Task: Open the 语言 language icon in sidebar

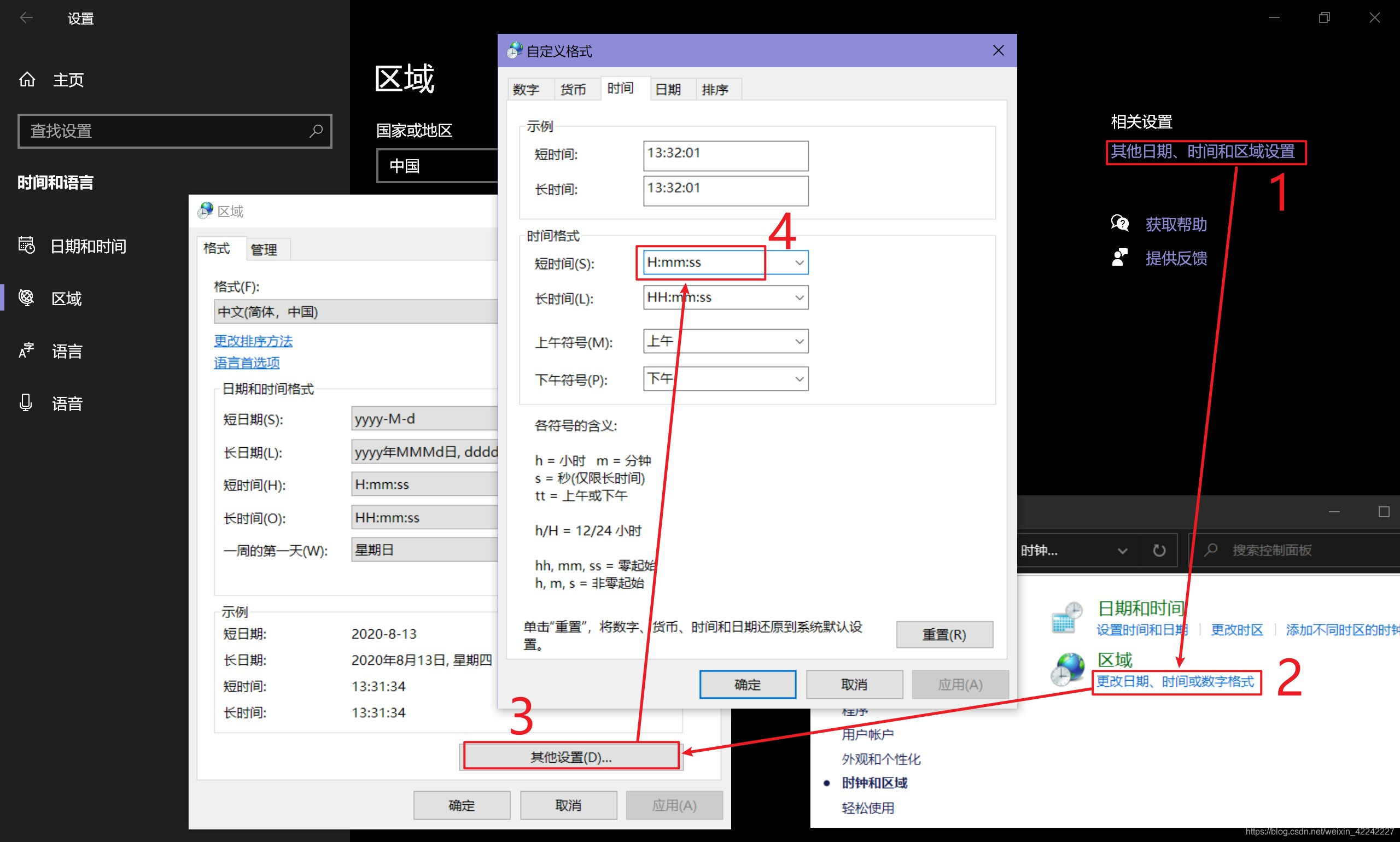Action: coord(26,350)
